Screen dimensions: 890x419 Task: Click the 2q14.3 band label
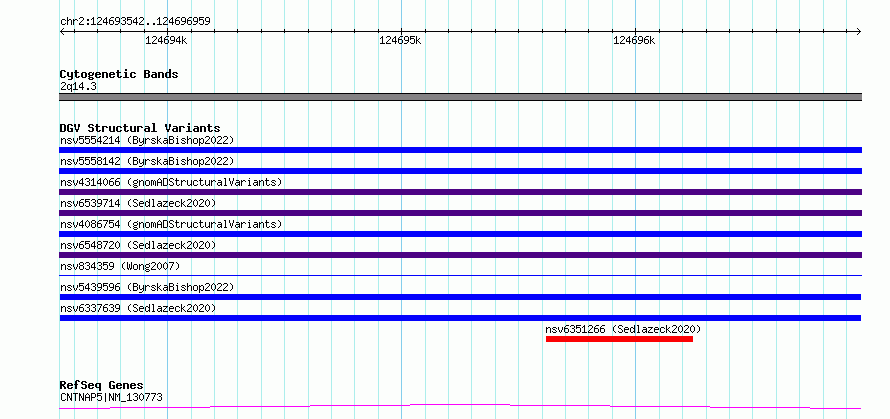77,86
